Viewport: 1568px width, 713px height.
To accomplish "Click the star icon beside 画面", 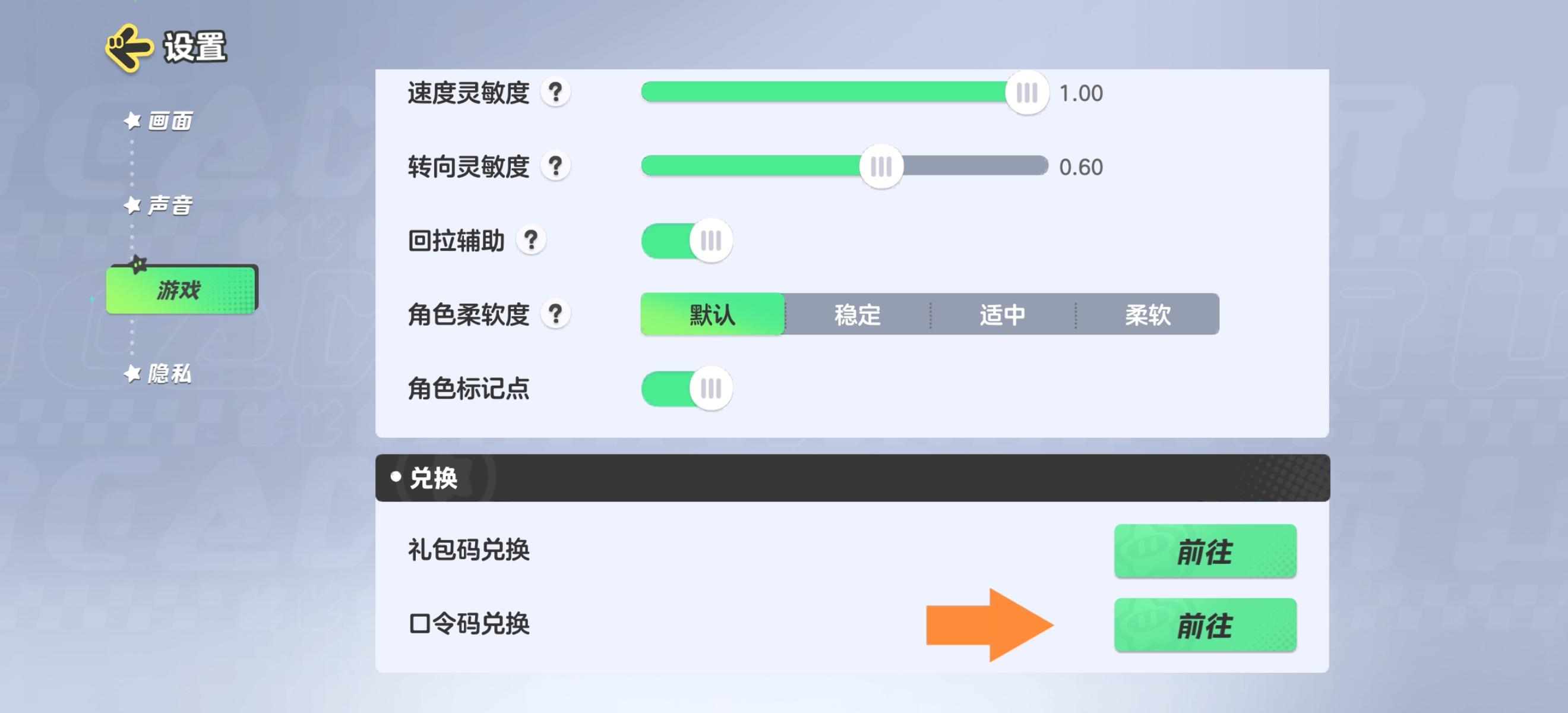I will (132, 121).
